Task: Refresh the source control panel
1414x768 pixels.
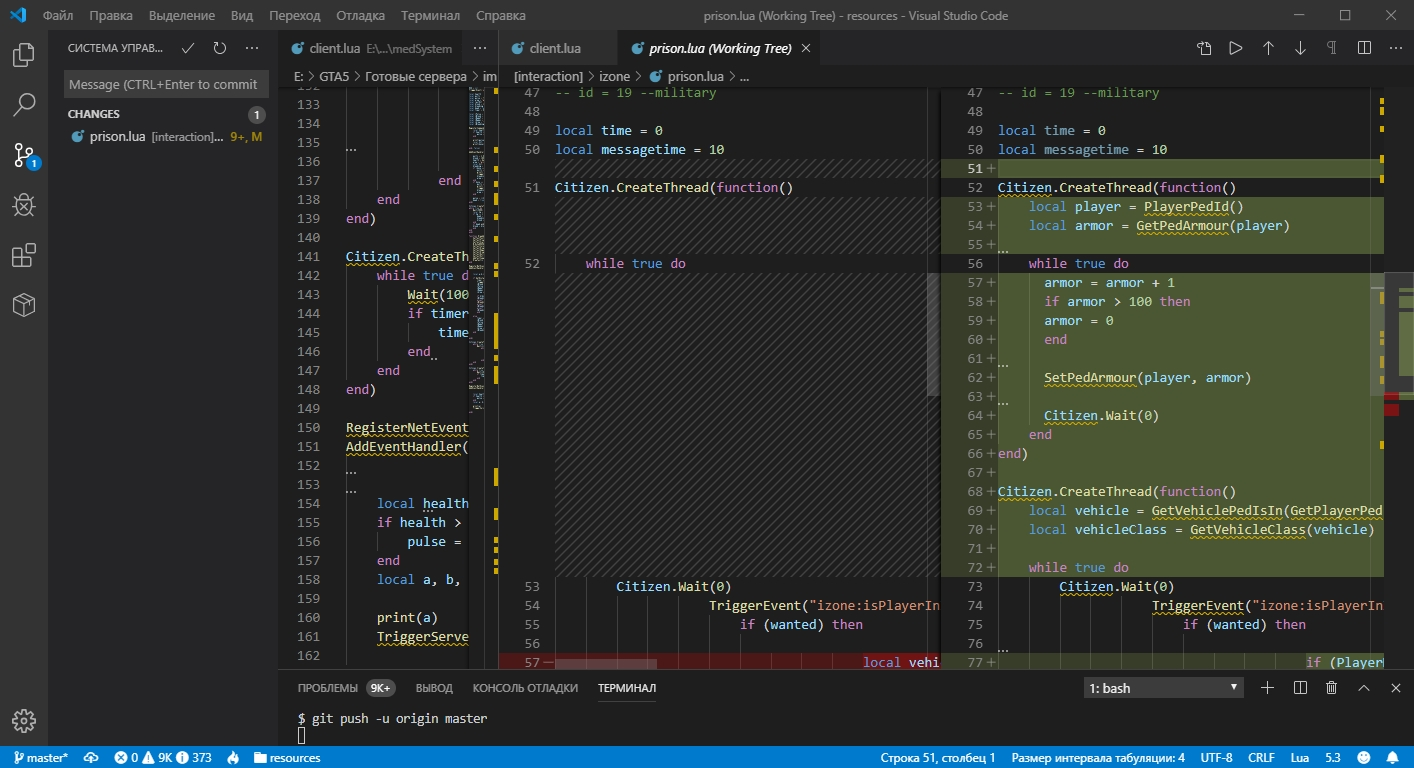Action: pos(220,48)
